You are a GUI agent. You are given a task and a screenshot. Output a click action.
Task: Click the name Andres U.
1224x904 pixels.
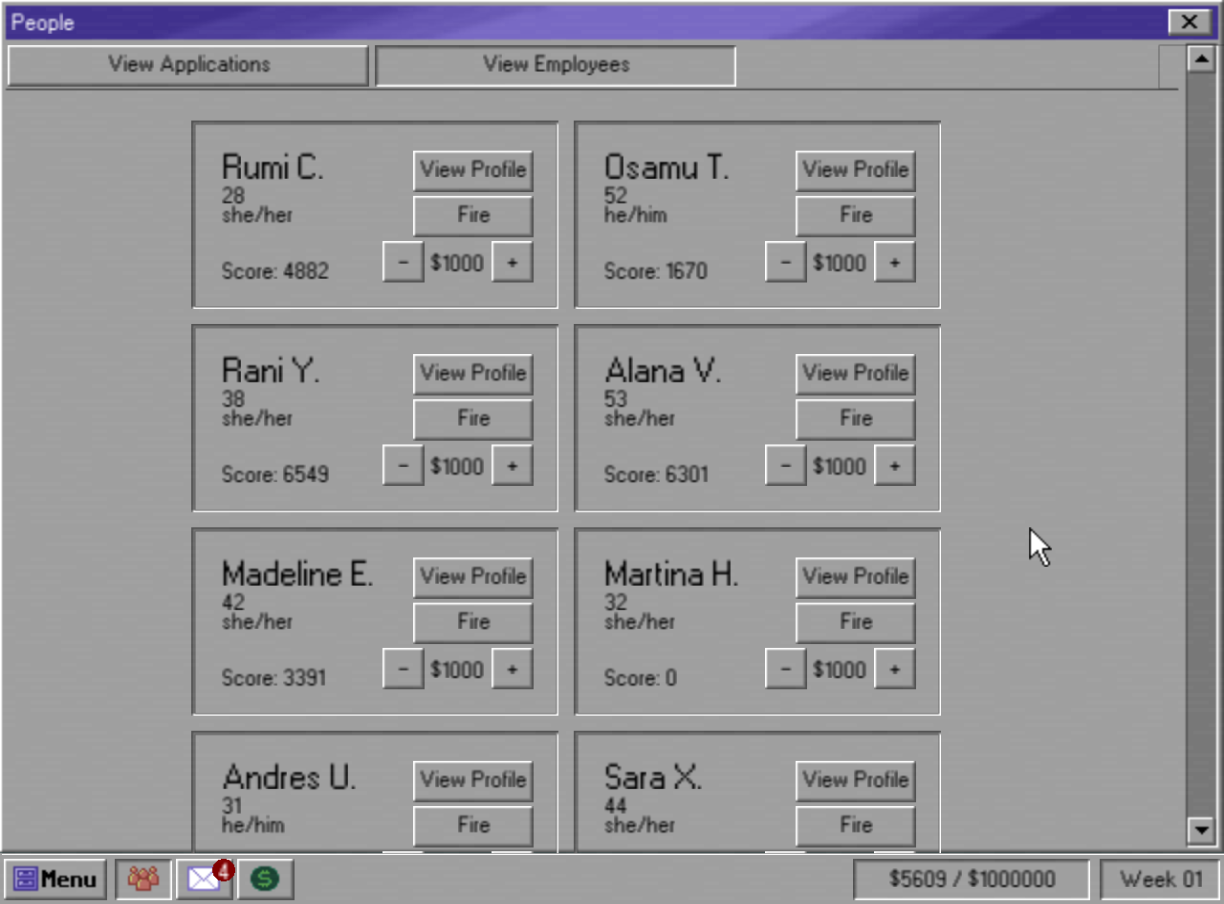(x=289, y=777)
